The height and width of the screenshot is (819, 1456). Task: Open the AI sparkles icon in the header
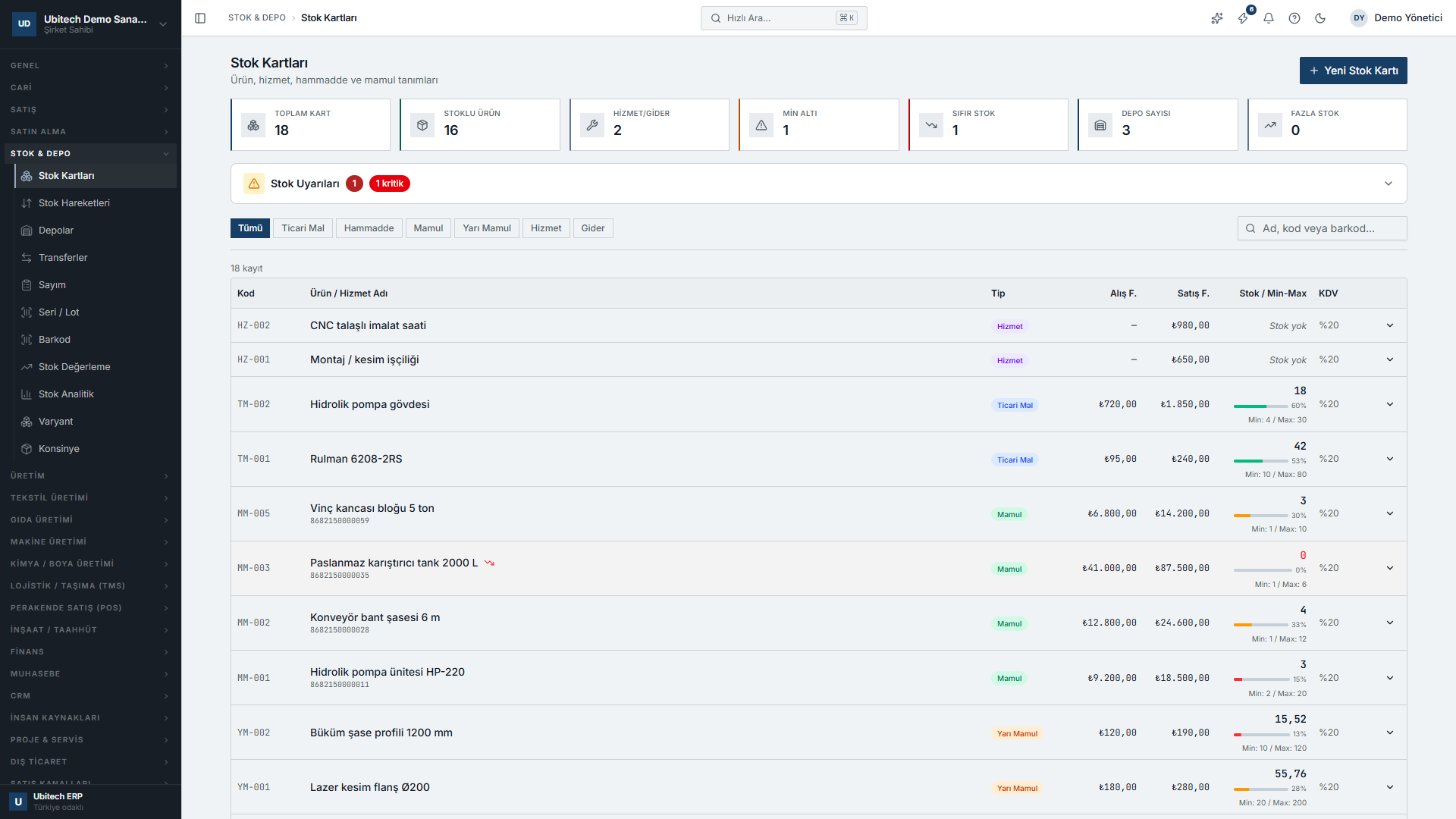(x=1217, y=18)
